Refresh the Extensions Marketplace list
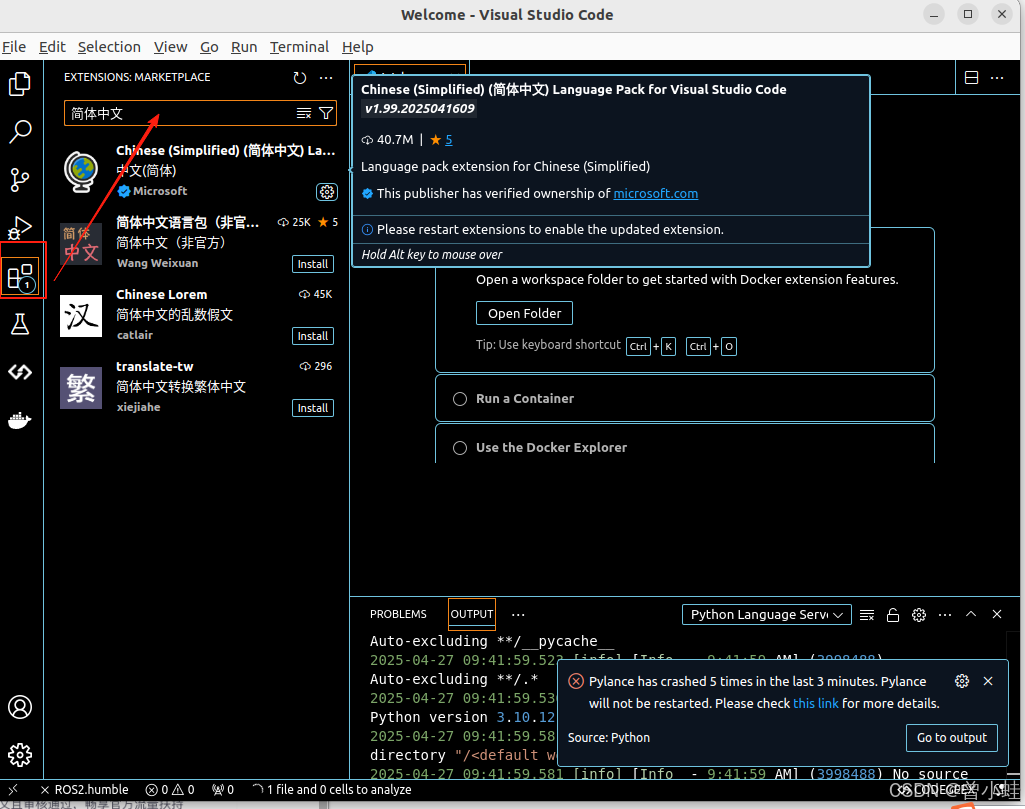The image size is (1025, 809). coord(299,78)
